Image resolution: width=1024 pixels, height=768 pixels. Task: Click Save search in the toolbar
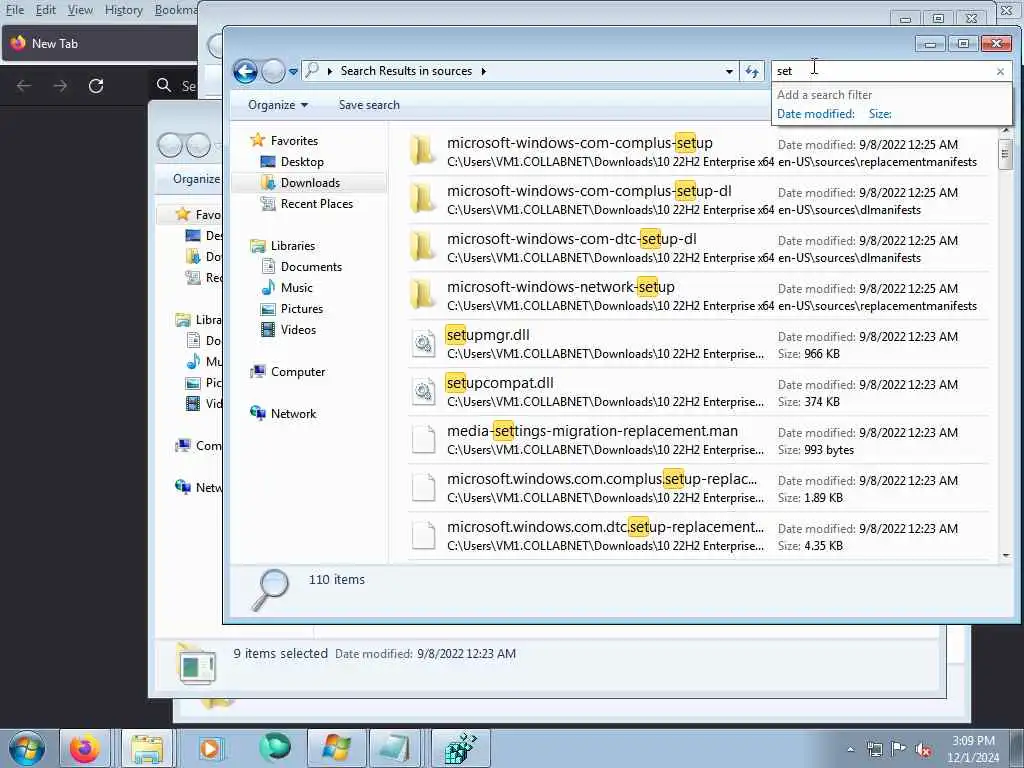point(369,105)
